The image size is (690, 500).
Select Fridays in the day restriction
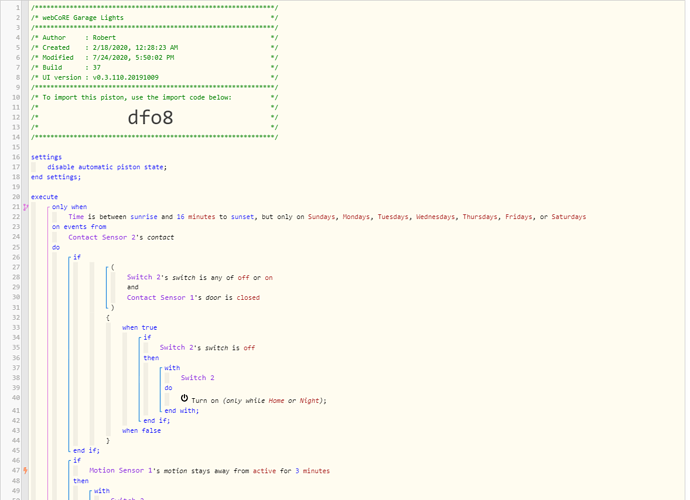tap(518, 217)
